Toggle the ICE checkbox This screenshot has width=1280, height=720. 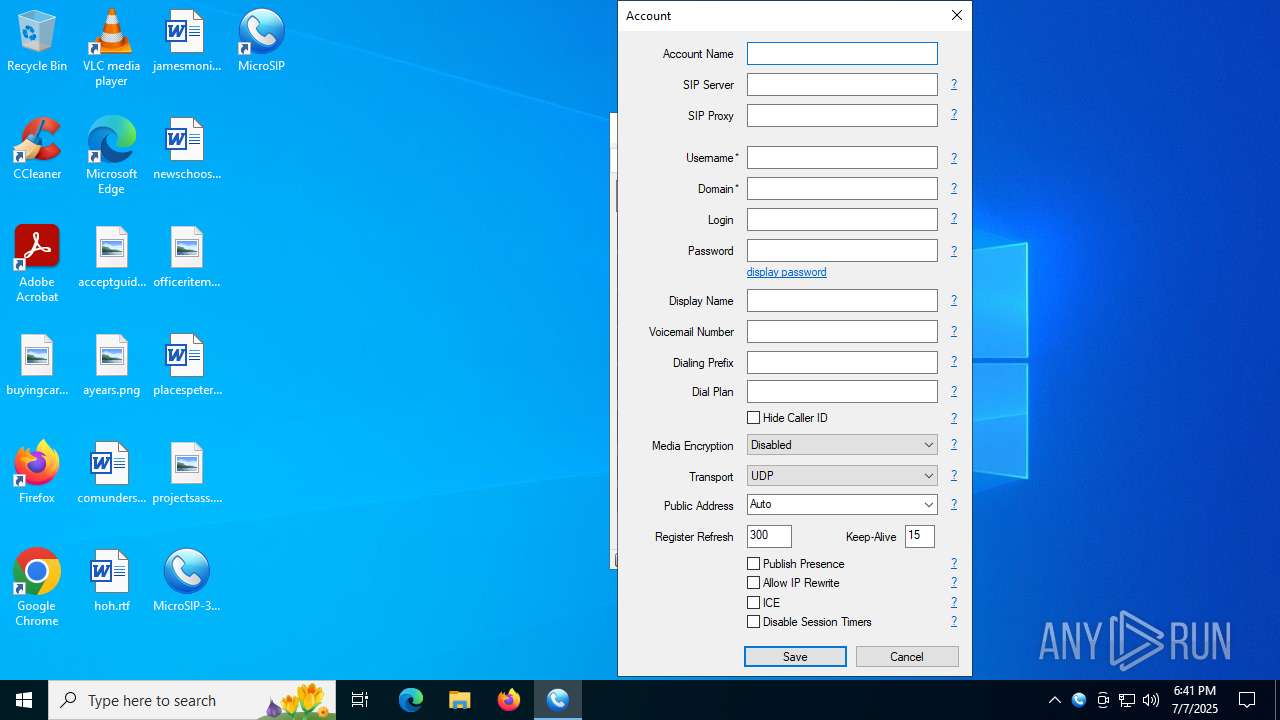[764, 603]
